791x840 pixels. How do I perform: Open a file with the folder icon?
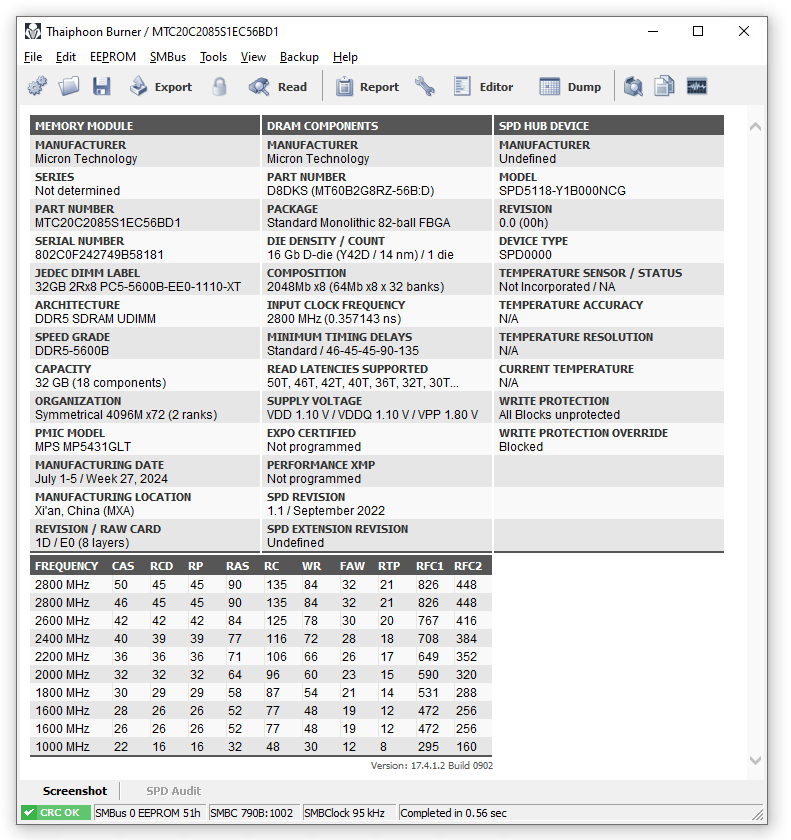69,86
